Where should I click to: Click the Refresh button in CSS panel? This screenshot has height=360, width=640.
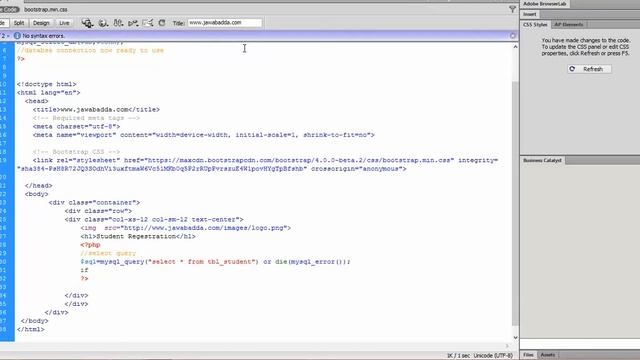pos(589,69)
